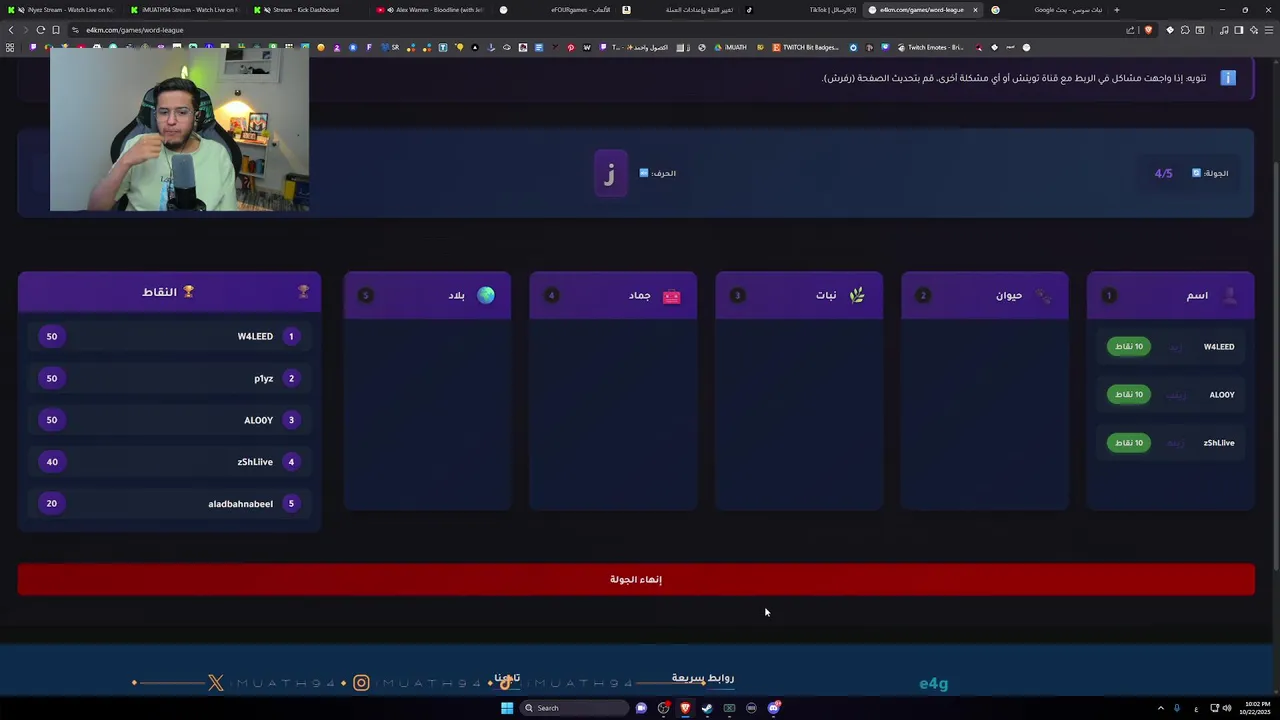
Task: Open Discord from the taskbar
Action: coord(773,708)
